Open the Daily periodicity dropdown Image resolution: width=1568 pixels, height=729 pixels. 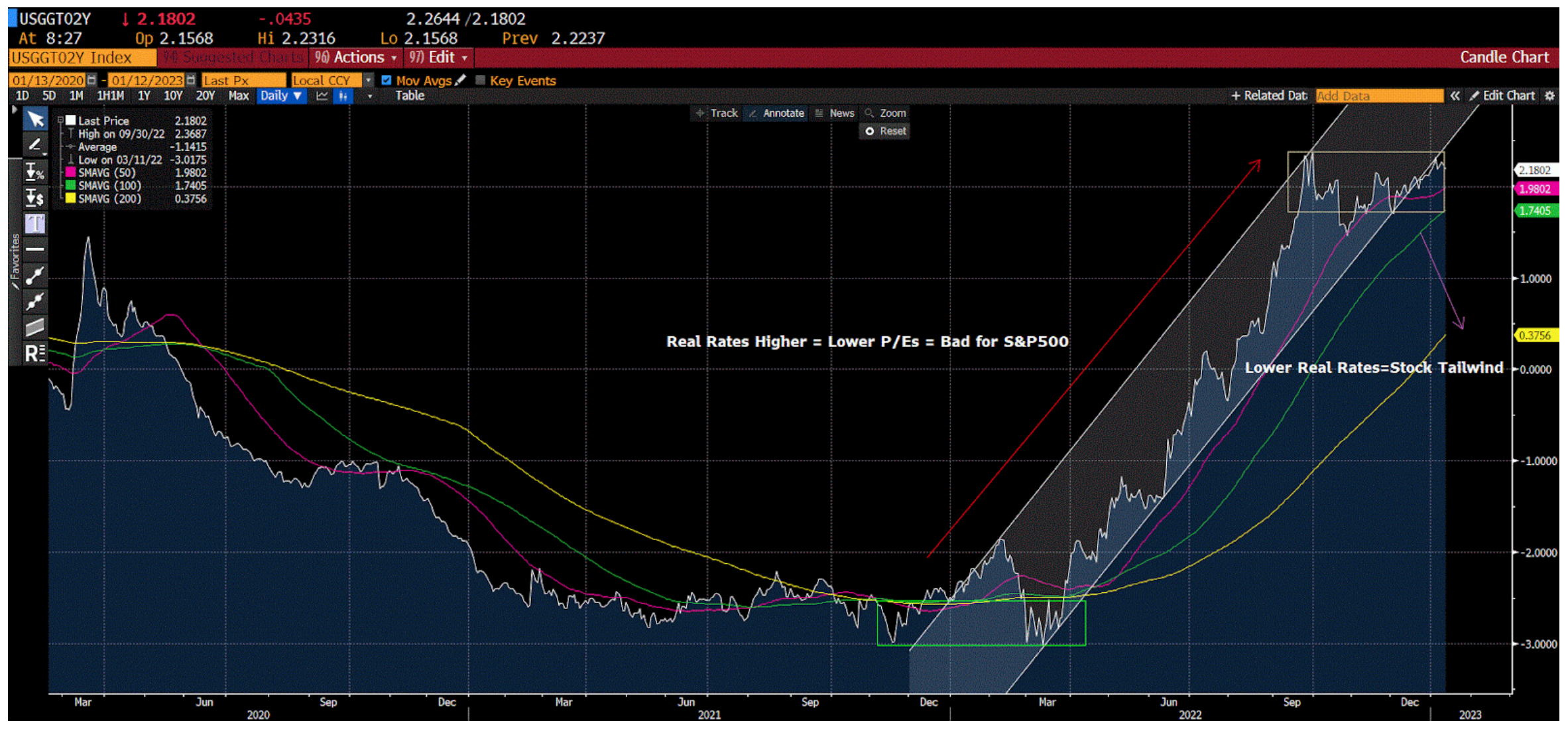coord(281,96)
